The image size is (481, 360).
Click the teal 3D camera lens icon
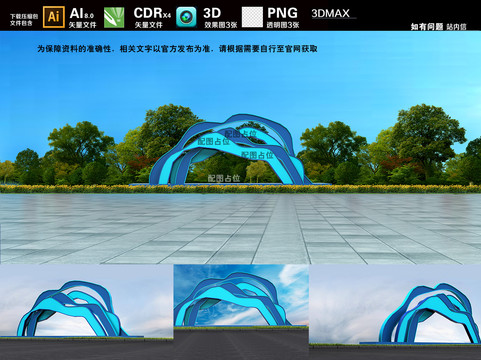pos(186,17)
